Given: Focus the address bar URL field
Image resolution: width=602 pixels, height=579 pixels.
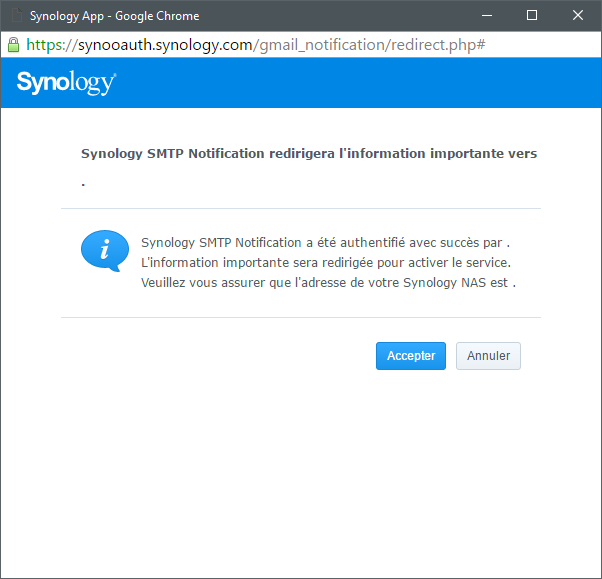Looking at the screenshot, I should click(x=301, y=45).
